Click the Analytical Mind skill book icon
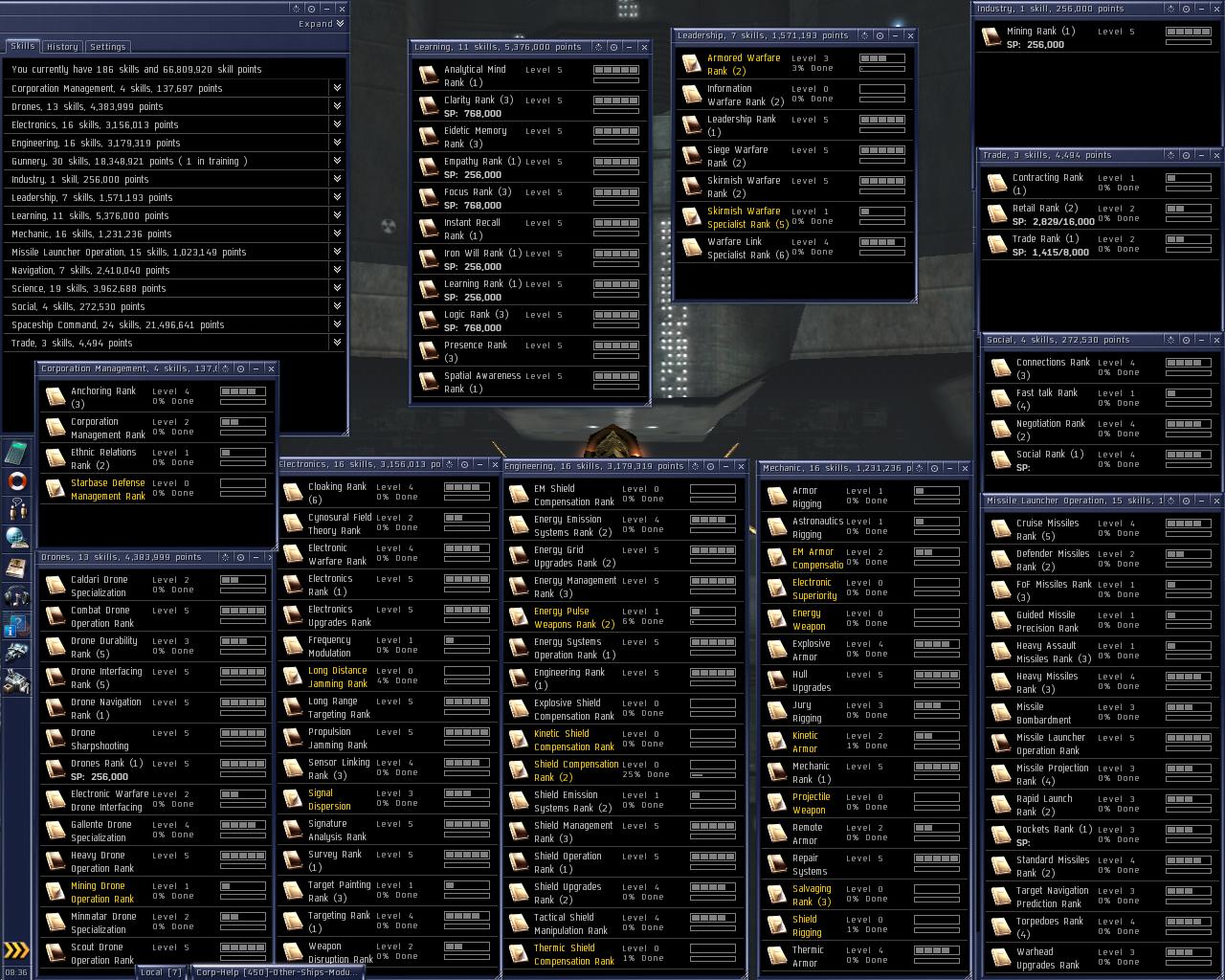 pyautogui.click(x=429, y=76)
